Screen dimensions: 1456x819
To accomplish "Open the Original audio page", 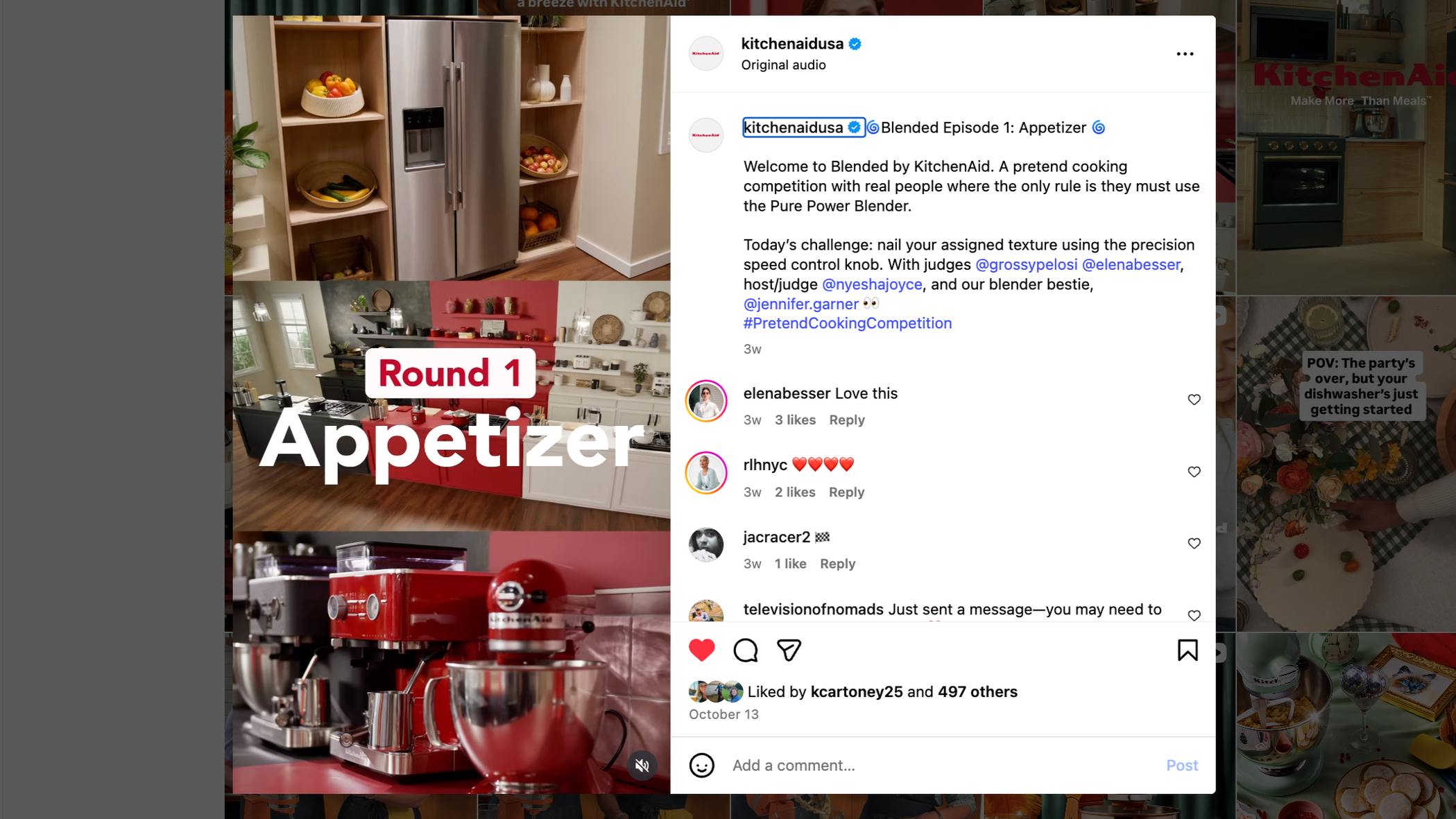I will coord(783,65).
